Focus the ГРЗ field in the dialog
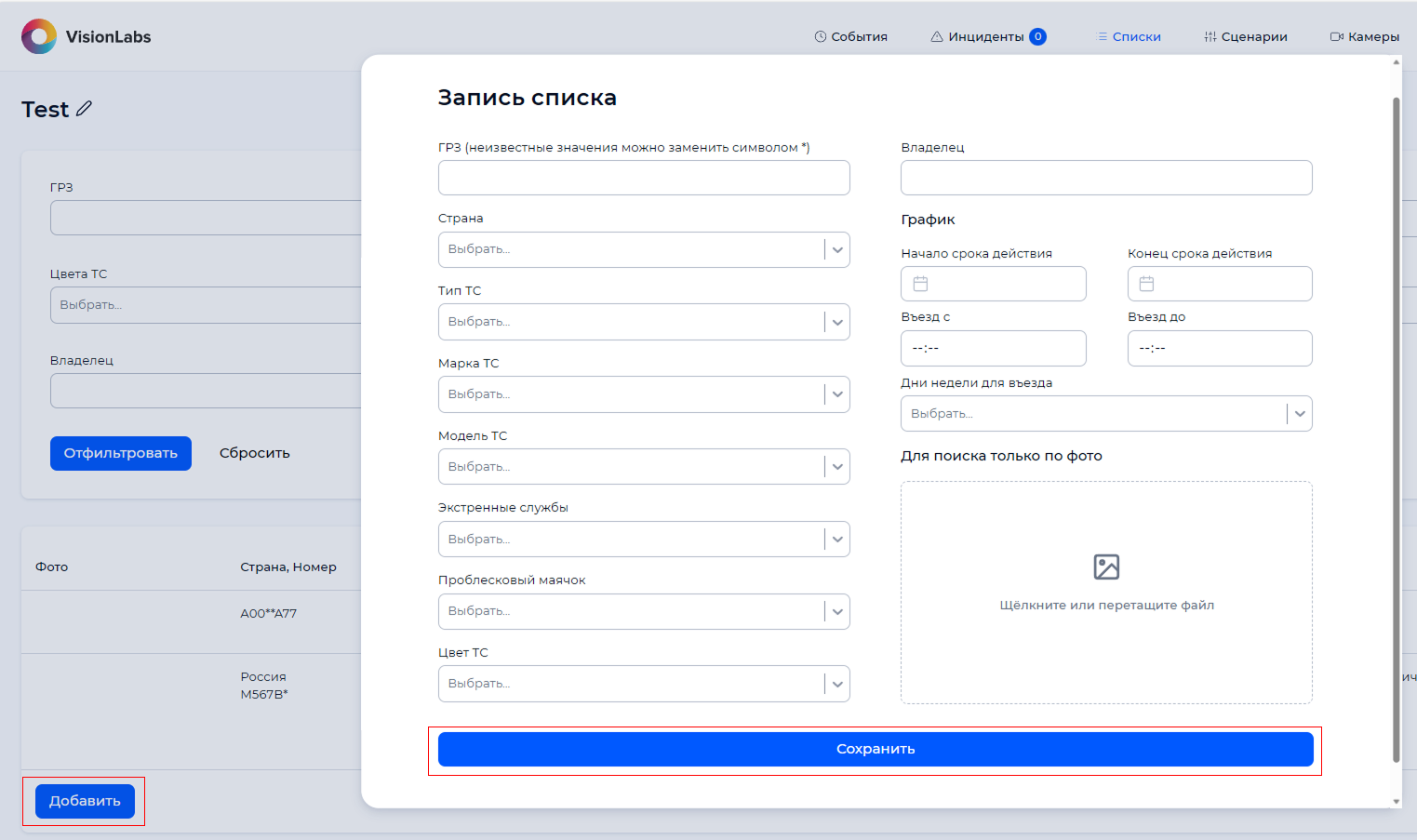This screenshot has width=1417, height=840. coord(644,178)
